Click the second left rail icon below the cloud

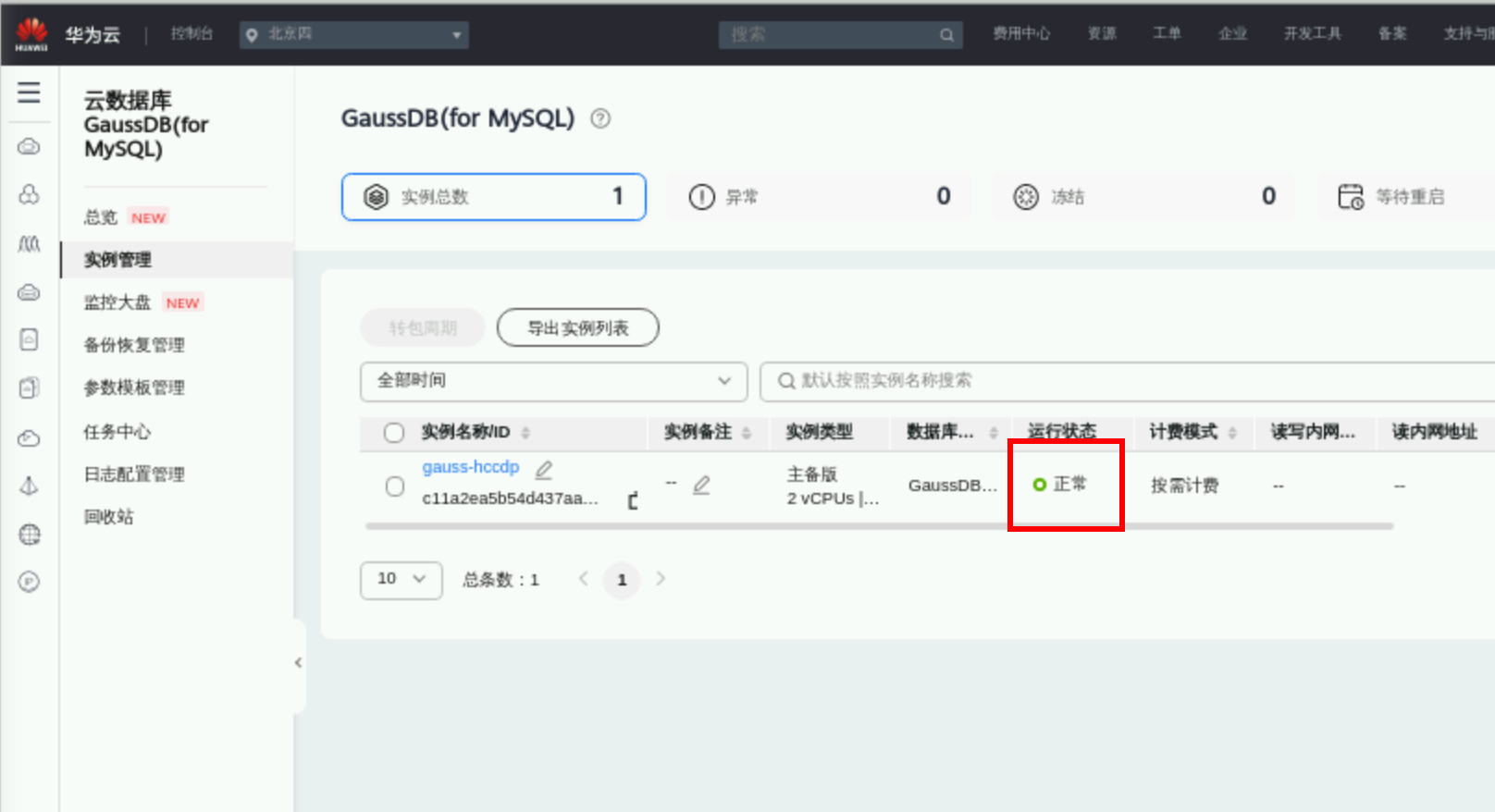[29, 194]
